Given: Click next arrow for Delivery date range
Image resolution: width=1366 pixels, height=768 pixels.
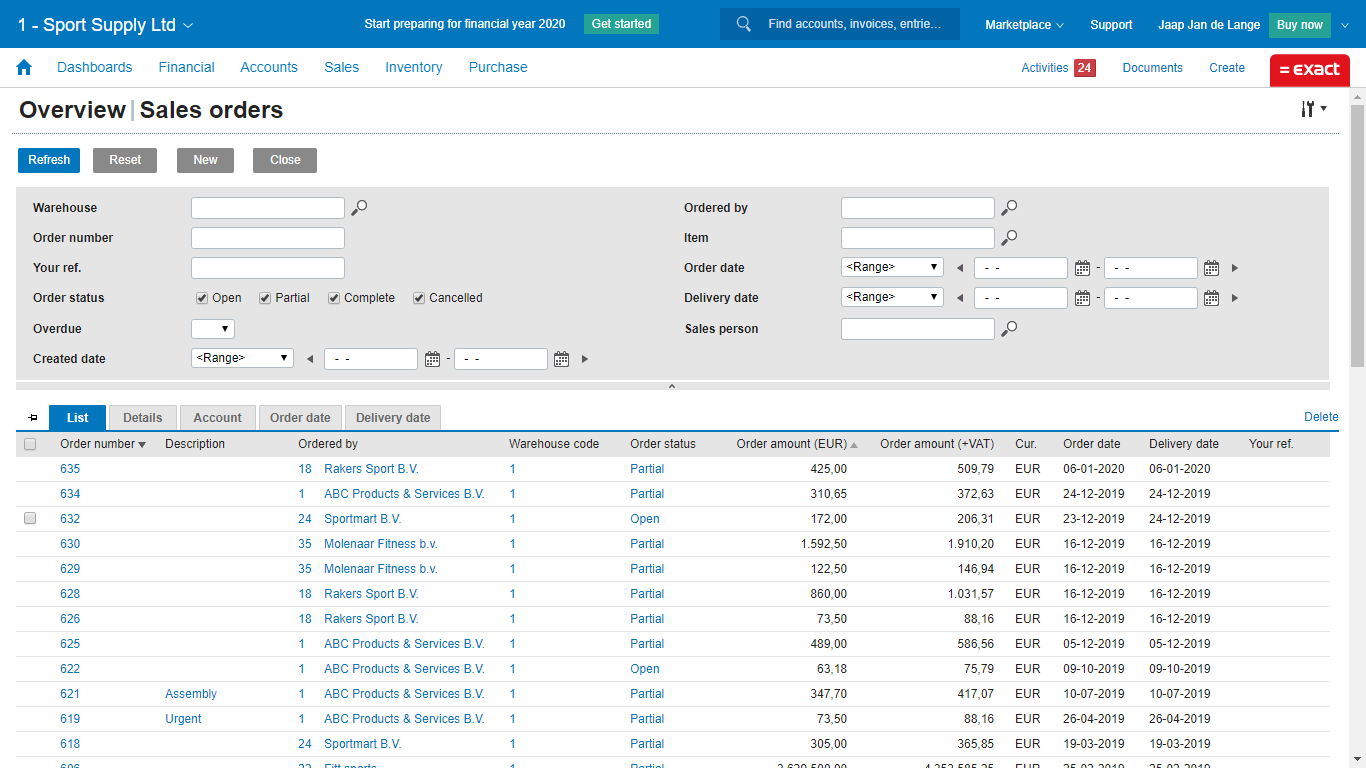Looking at the screenshot, I should pyautogui.click(x=1235, y=298).
